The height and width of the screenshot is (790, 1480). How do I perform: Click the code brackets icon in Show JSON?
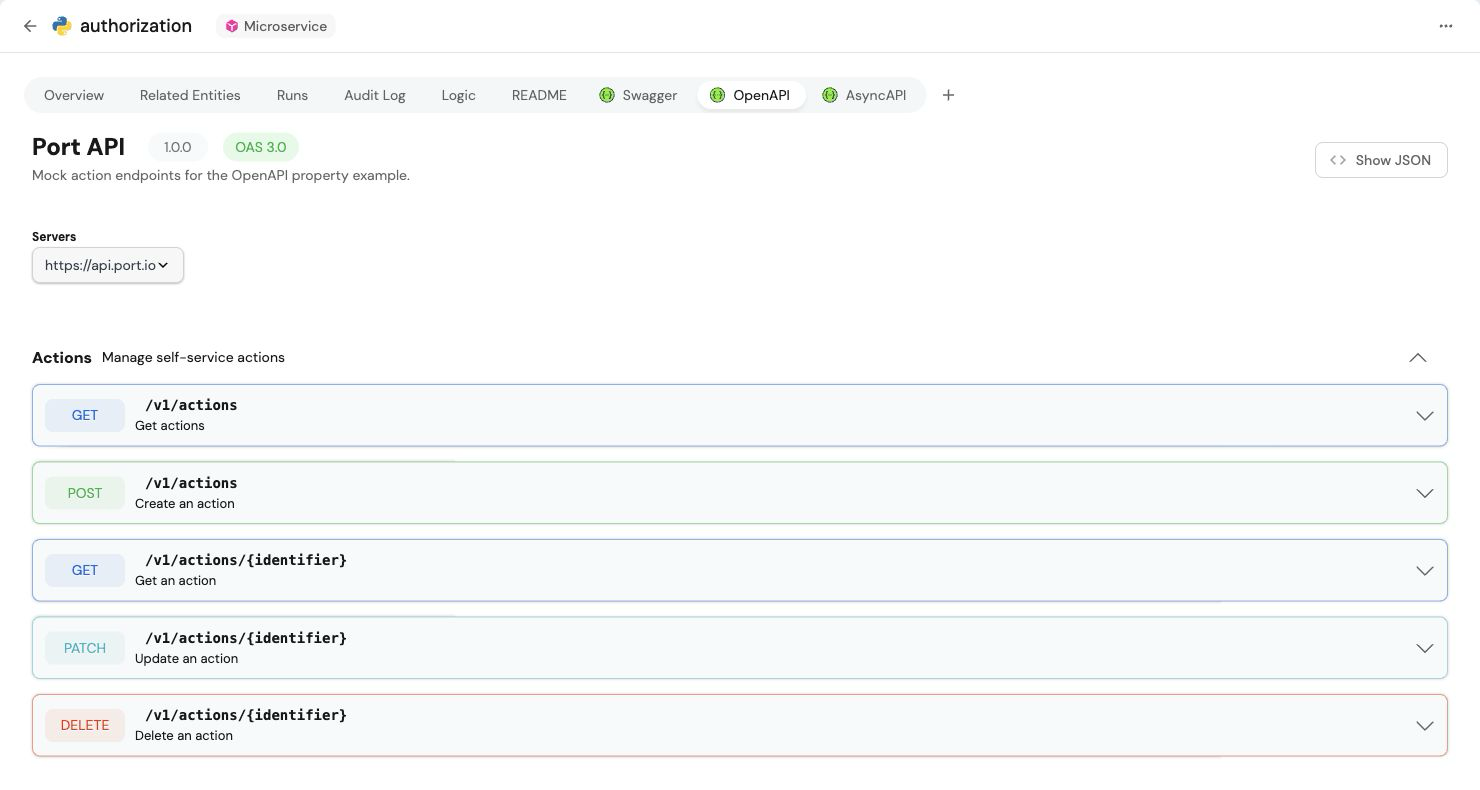(x=1338, y=160)
